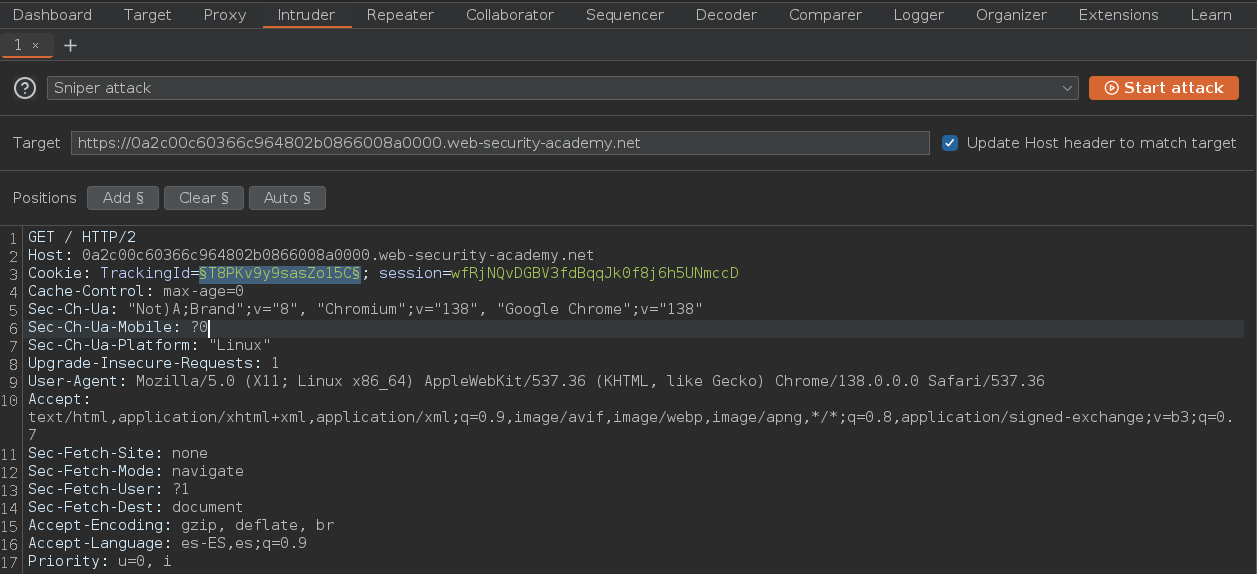Image resolution: width=1257 pixels, height=574 pixels.
Task: Switch to the Repeater tab
Action: tap(400, 15)
